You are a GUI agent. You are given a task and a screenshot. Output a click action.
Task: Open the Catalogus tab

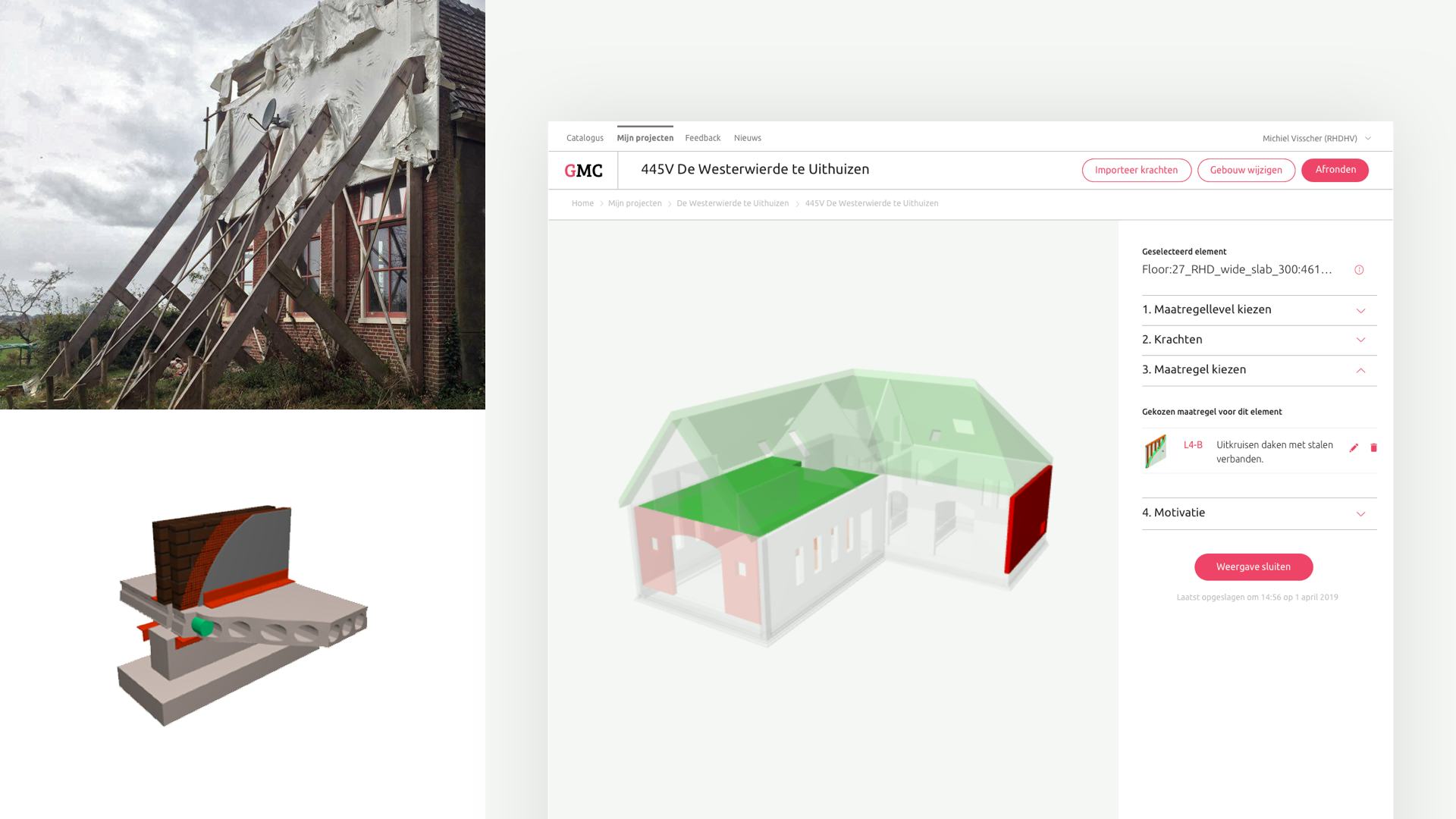pyautogui.click(x=585, y=138)
